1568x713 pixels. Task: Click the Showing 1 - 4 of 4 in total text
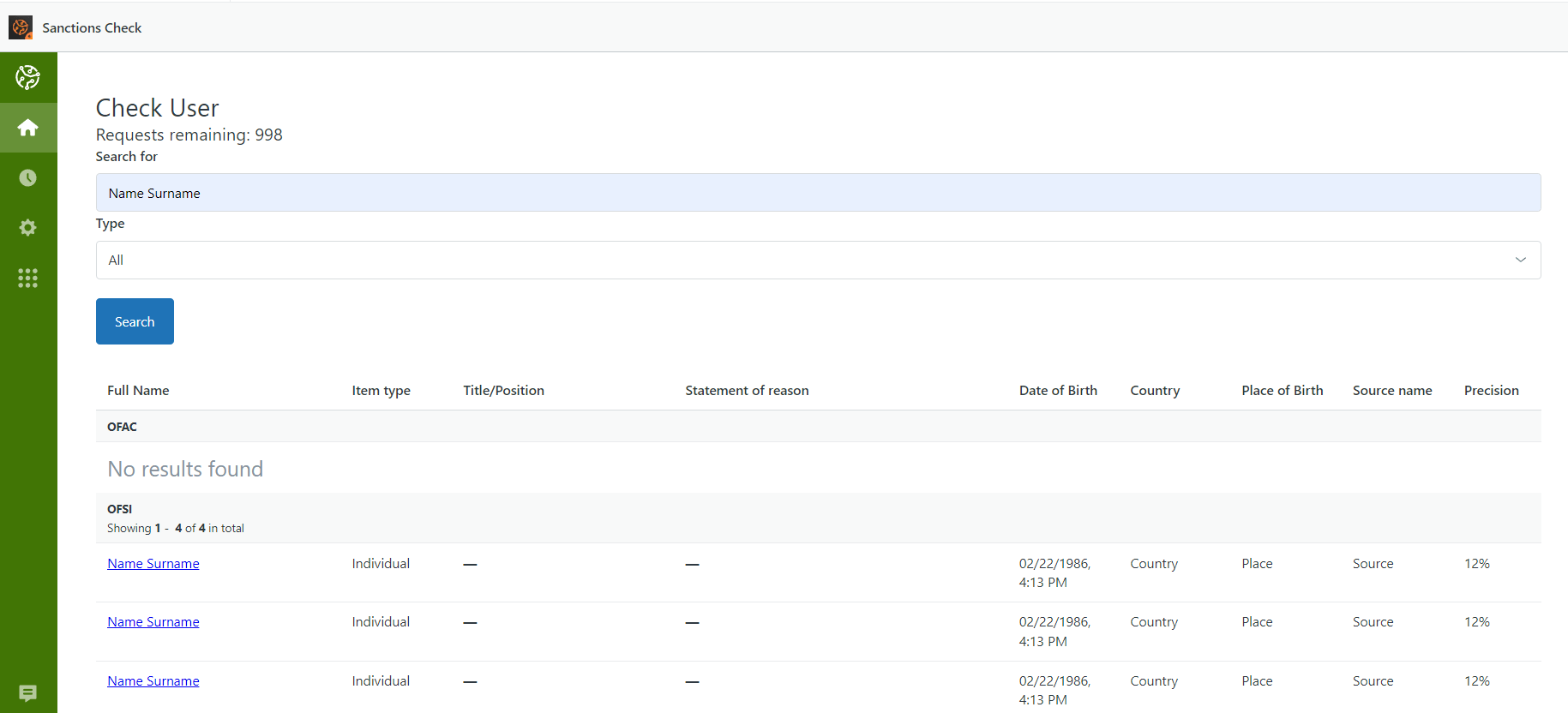pos(176,529)
